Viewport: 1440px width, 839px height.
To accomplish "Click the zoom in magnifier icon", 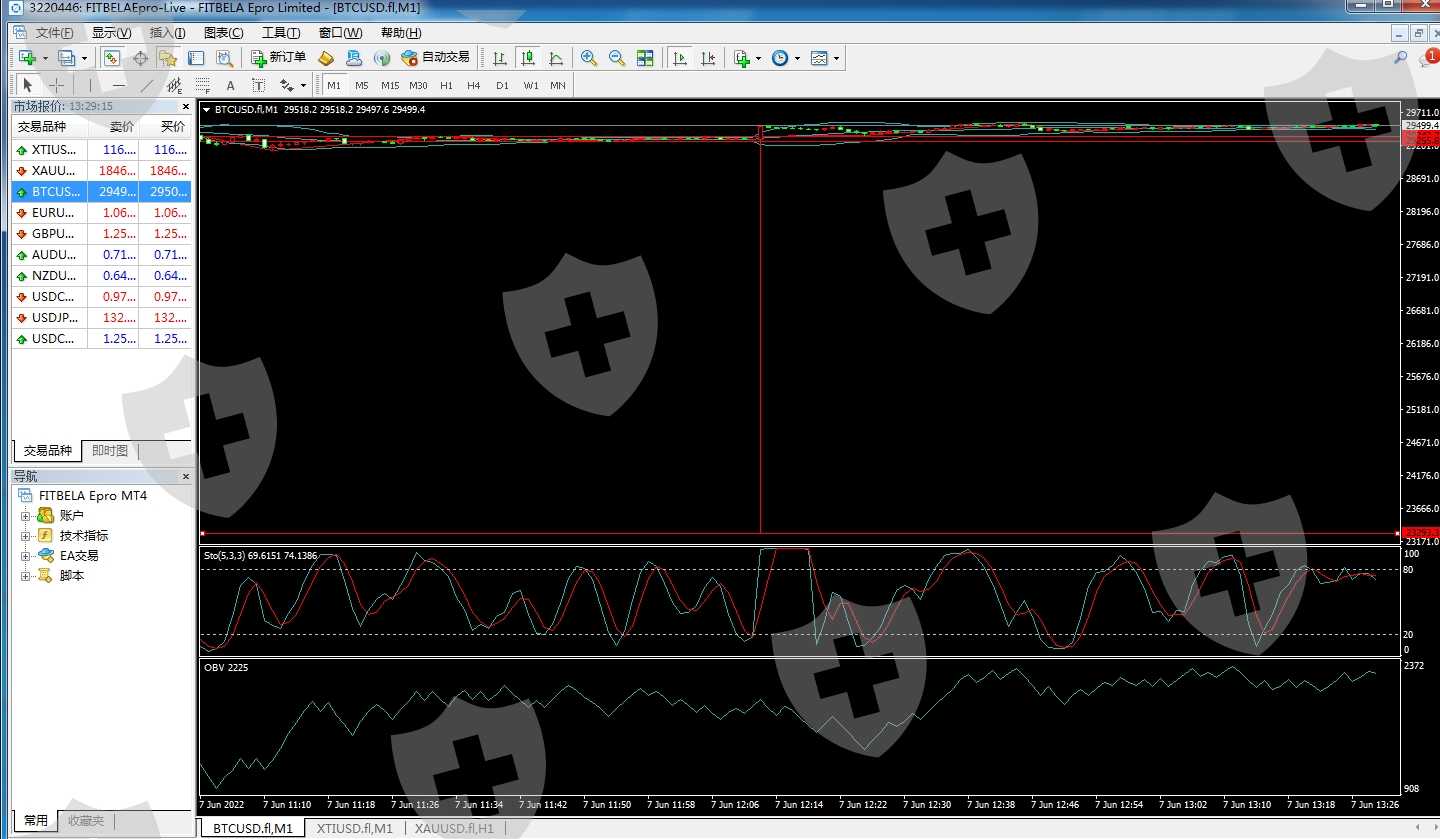I will [589, 58].
